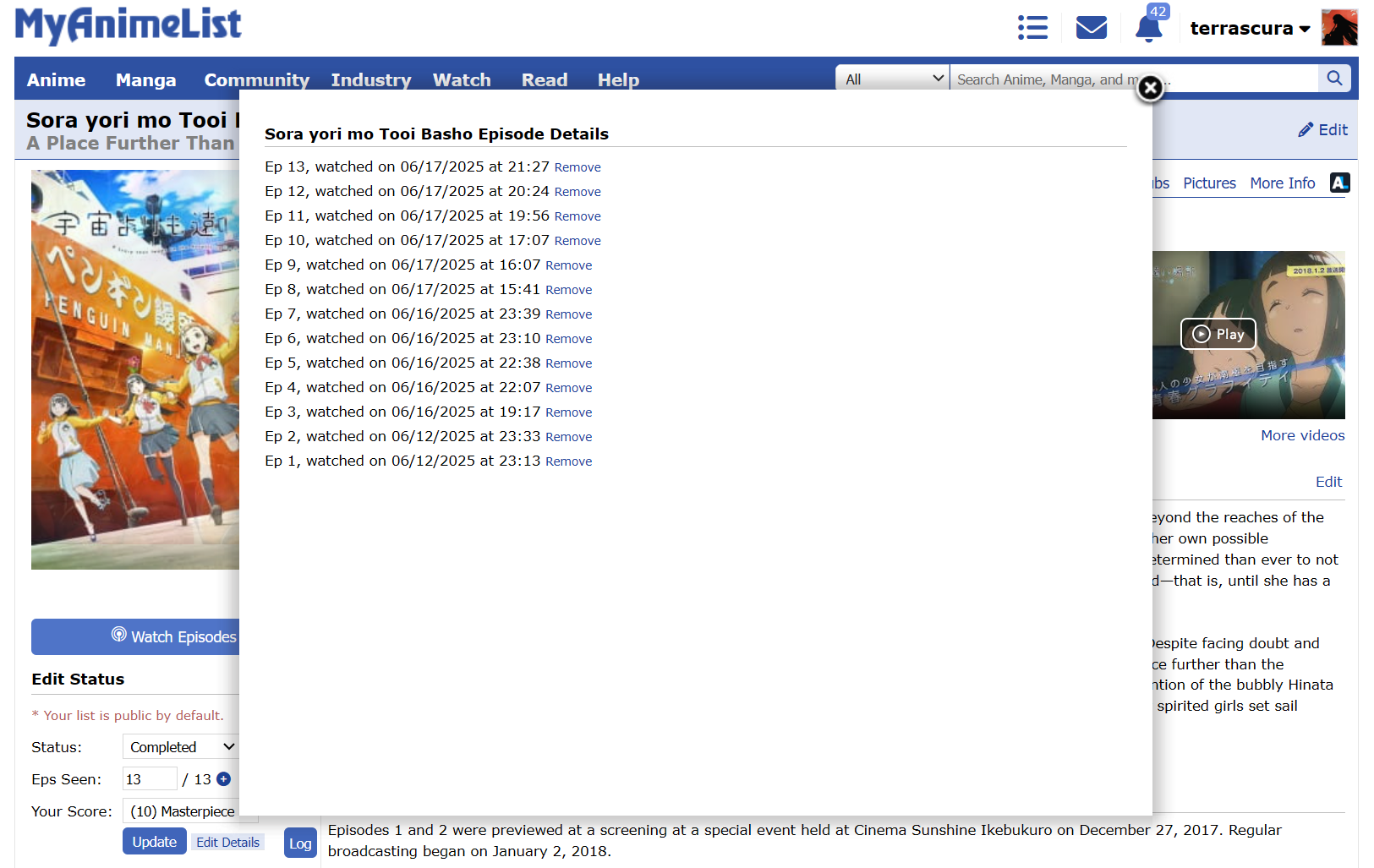This screenshot has height=868, width=1374.
Task: Open the Community menu
Action: coord(257,79)
